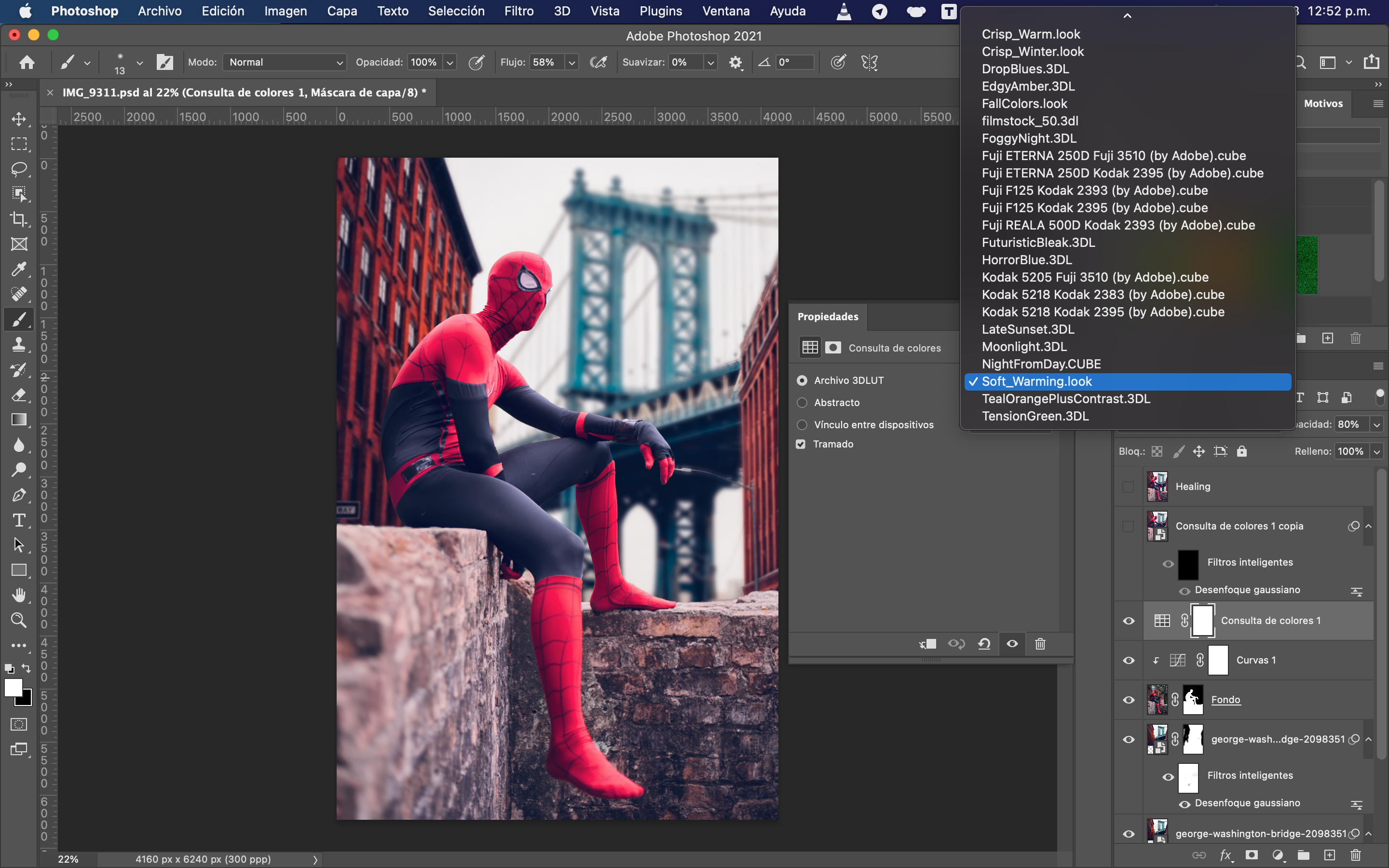Image resolution: width=1389 pixels, height=868 pixels.
Task: Select the Gradient tool
Action: click(19, 420)
